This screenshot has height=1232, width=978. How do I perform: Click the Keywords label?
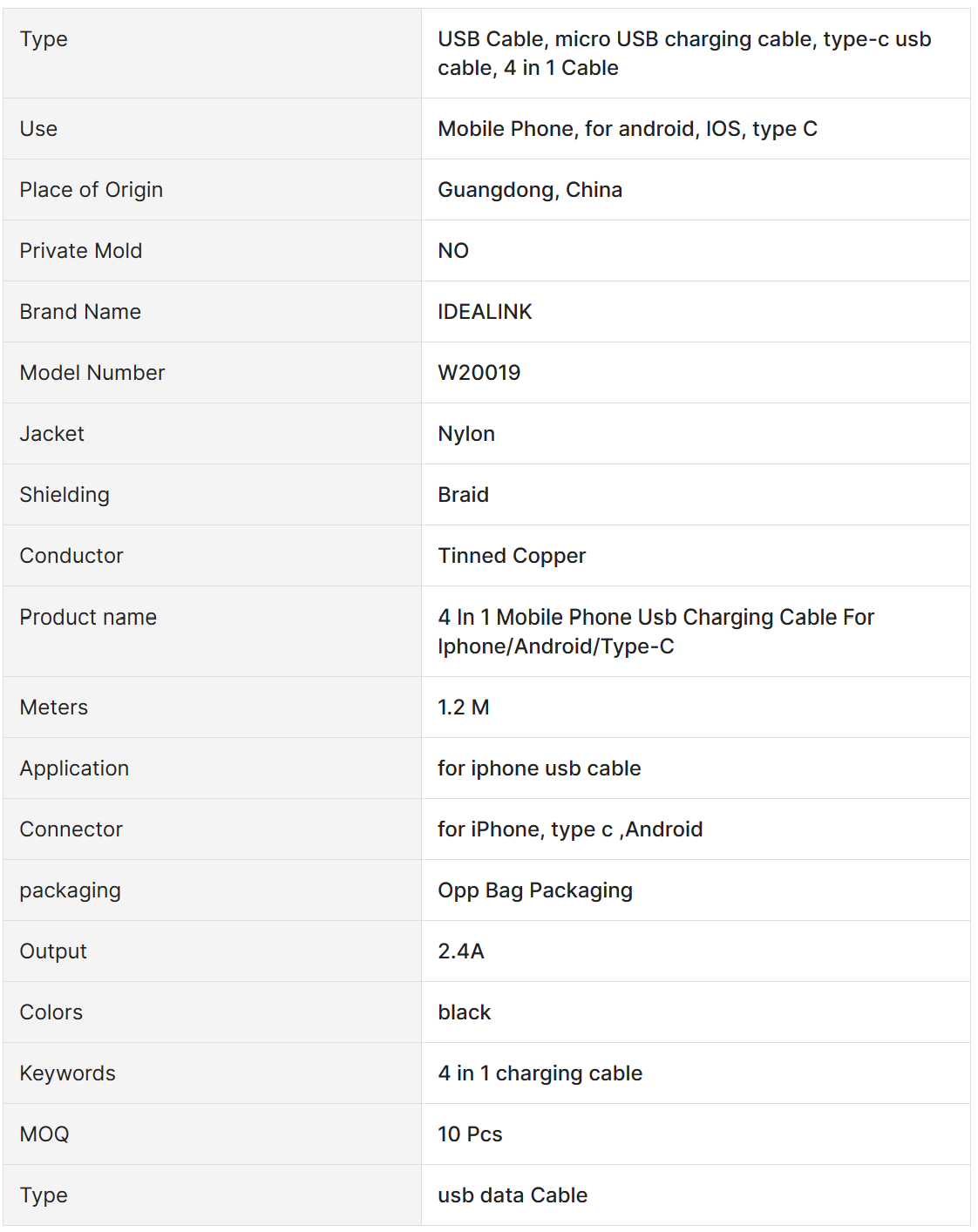68,1073
